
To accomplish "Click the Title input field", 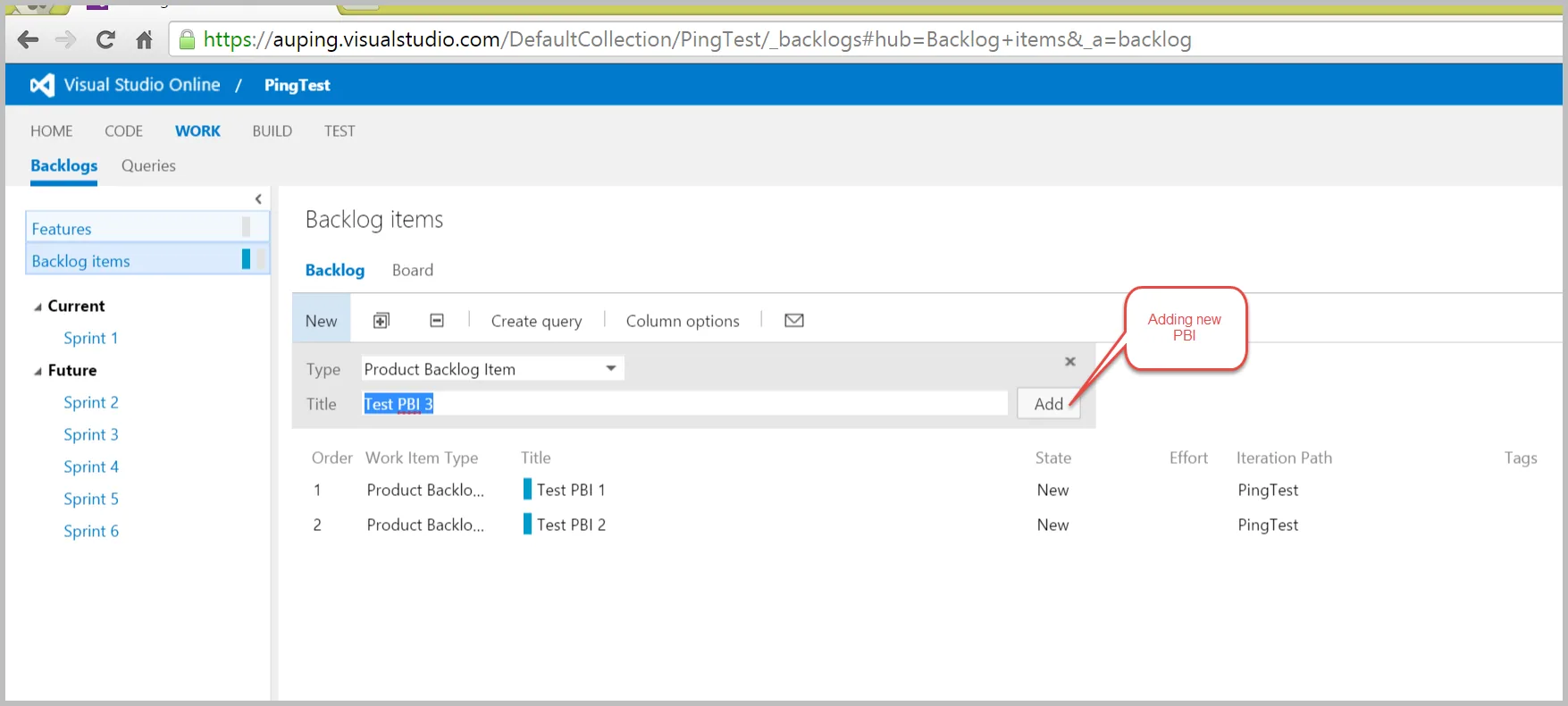I will (x=684, y=403).
